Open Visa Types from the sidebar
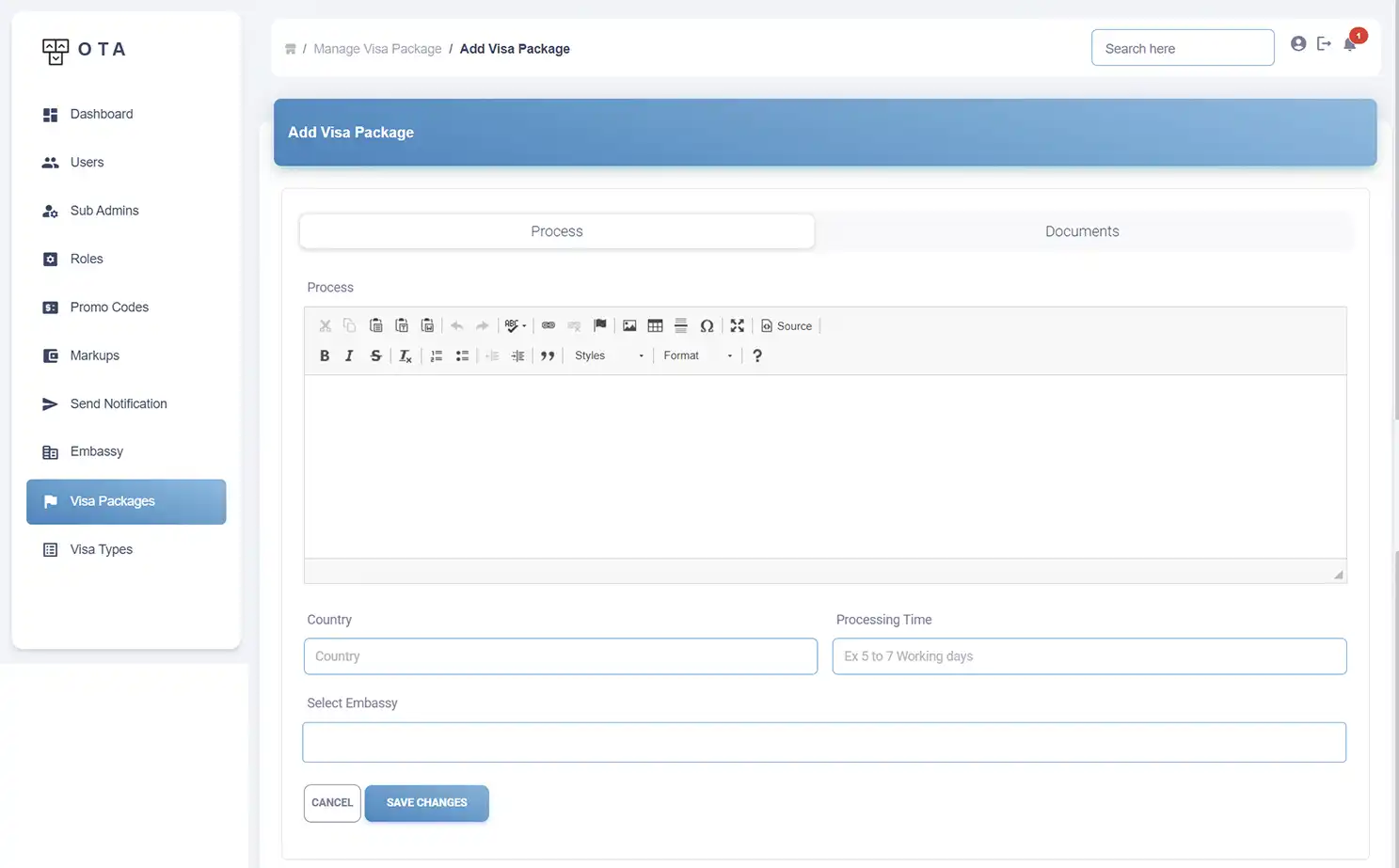Viewport: 1399px width, 868px height. (102, 549)
